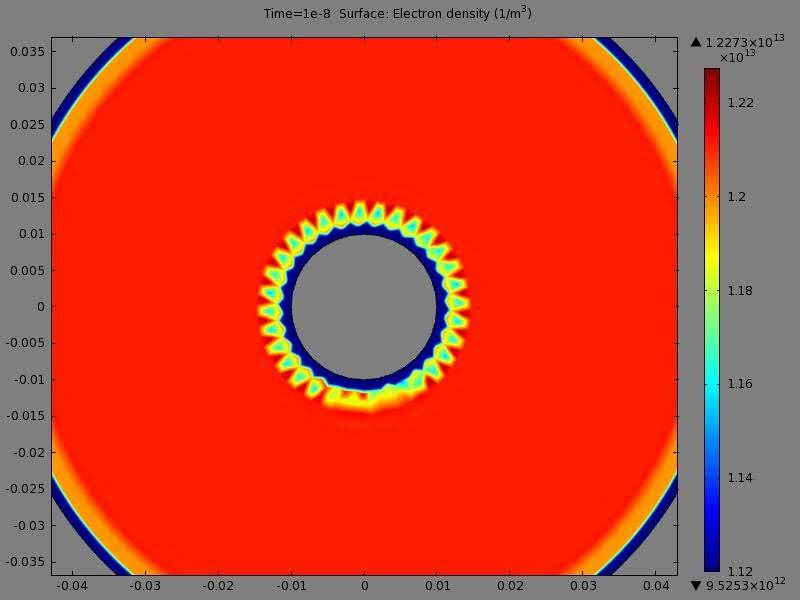Click the downward triangle minimum marker
This screenshot has height=600, width=800.
696,585
